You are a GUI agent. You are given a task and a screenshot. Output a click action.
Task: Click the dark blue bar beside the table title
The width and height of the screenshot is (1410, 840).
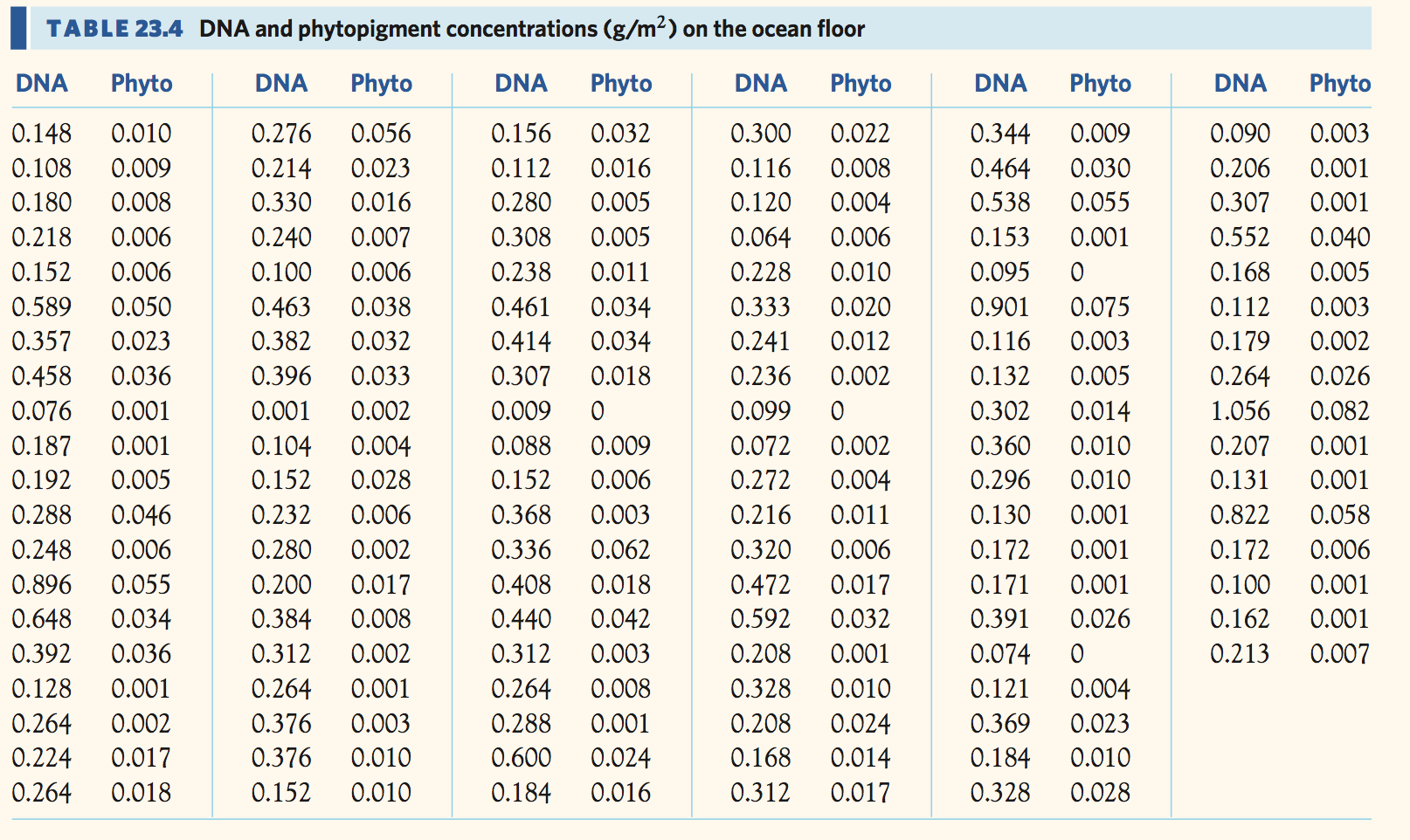tap(18, 29)
